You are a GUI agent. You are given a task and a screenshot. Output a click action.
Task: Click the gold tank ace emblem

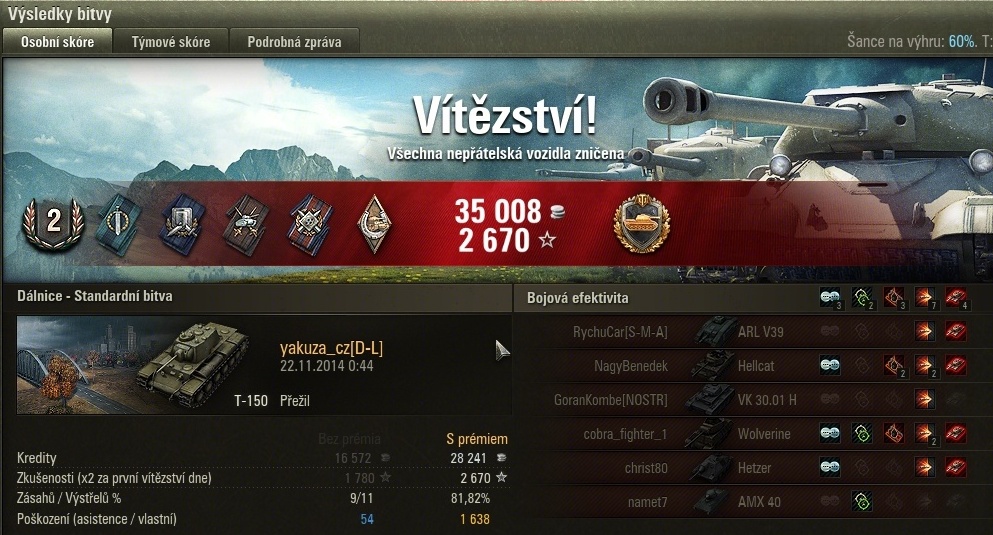pos(642,223)
